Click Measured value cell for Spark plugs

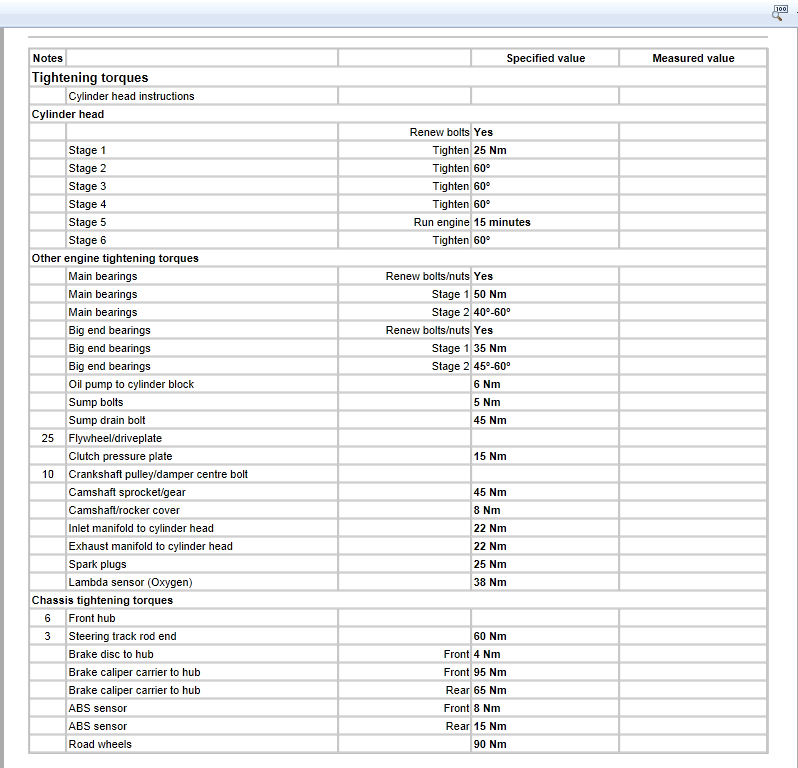(x=693, y=564)
